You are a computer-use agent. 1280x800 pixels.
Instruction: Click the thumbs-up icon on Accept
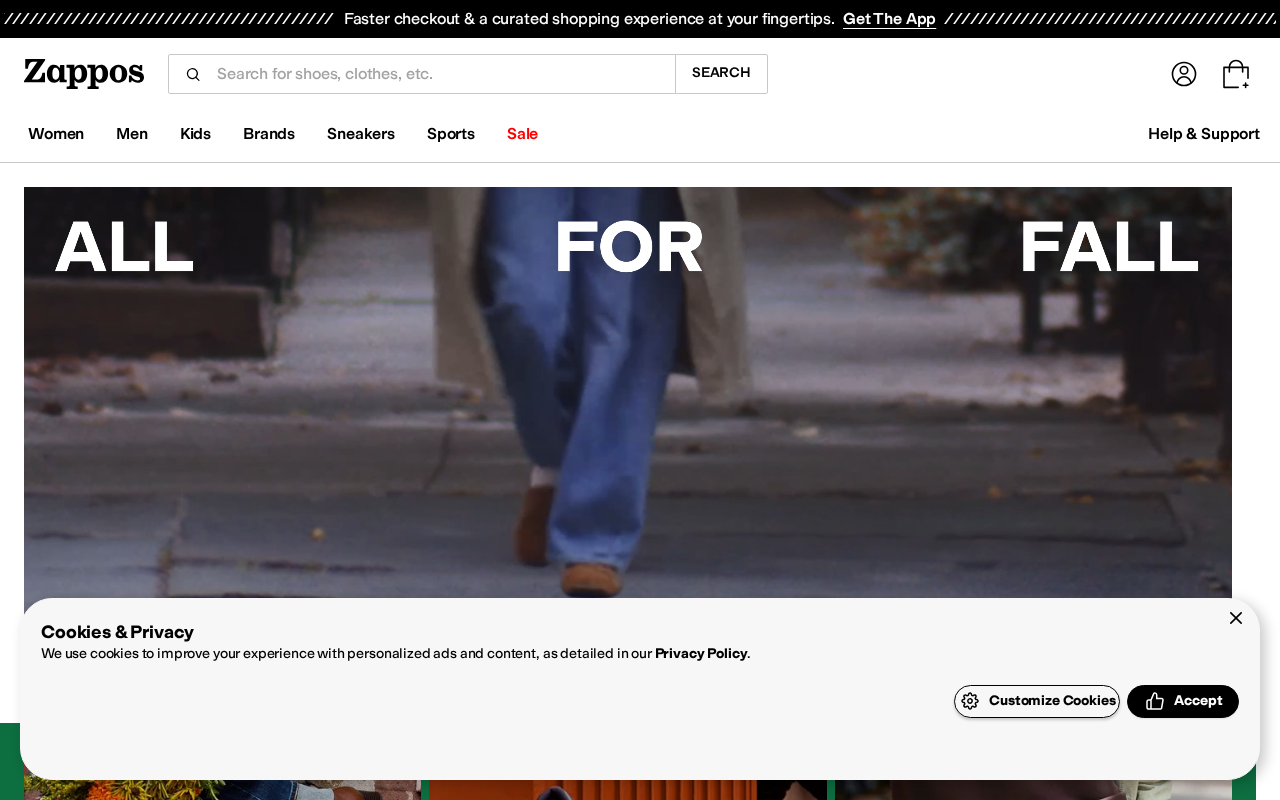pos(1155,701)
